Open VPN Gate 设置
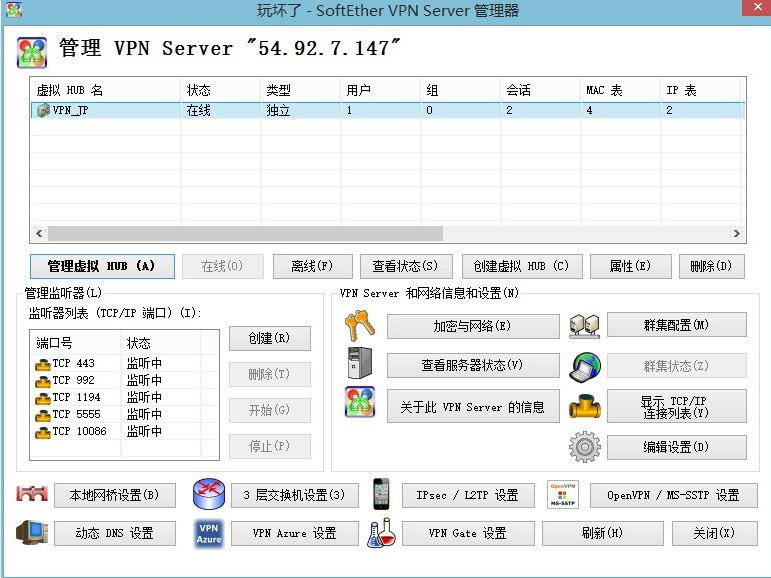 468,533
